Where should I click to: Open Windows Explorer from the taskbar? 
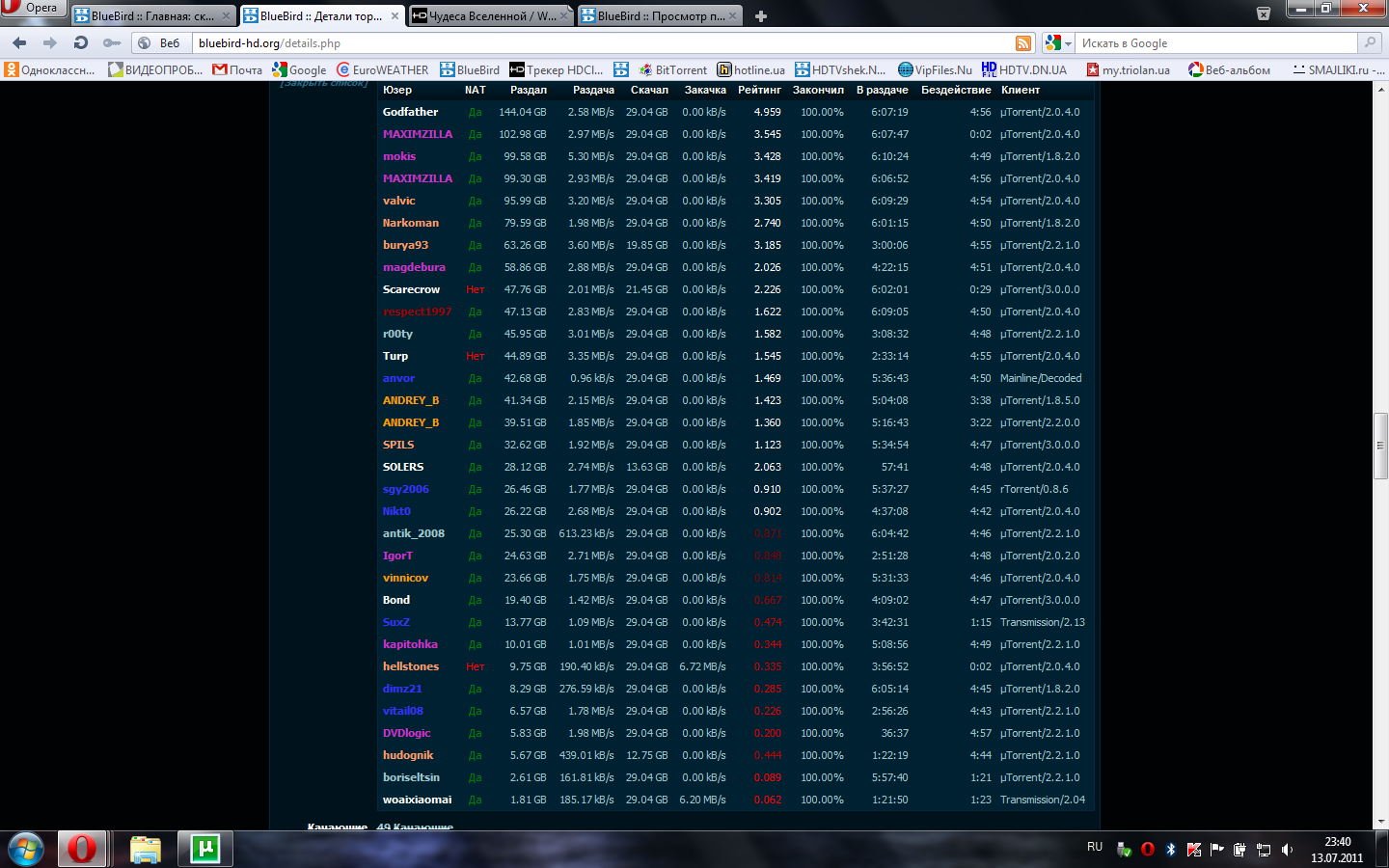[146, 850]
